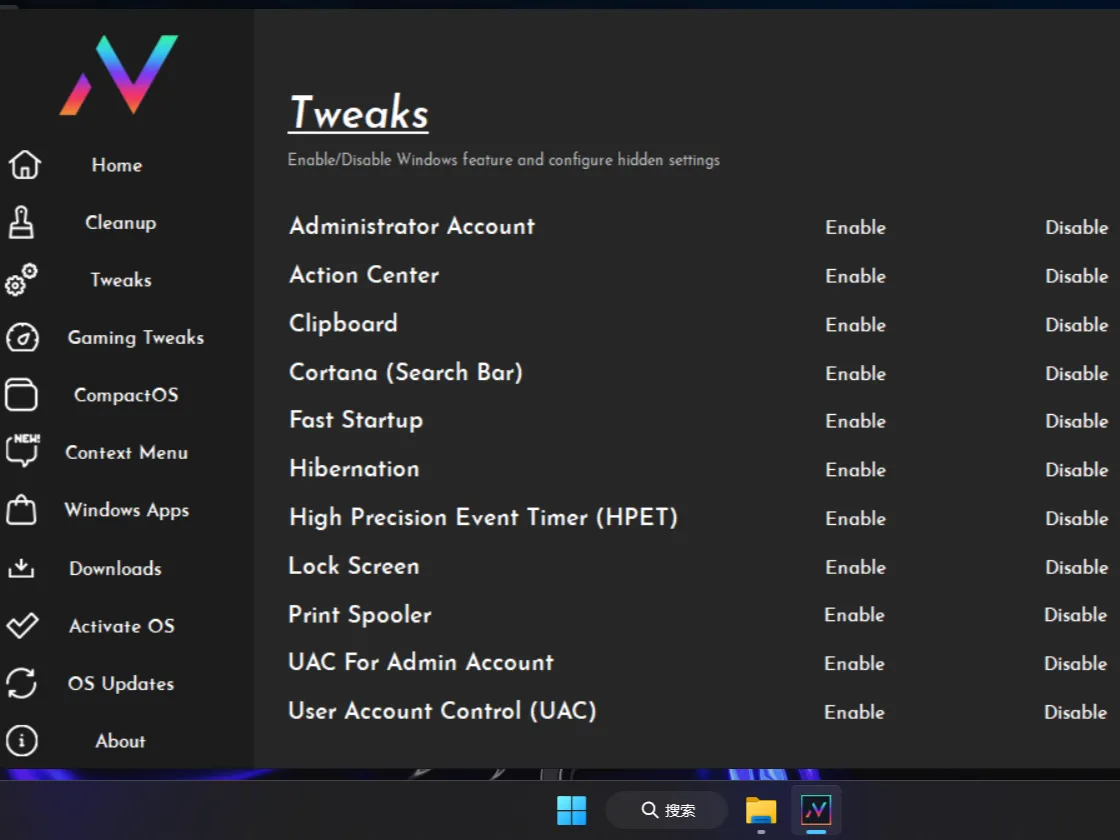The image size is (1120, 840).
Task: Open Cleanup using the brush icon
Action: [x=22, y=222]
